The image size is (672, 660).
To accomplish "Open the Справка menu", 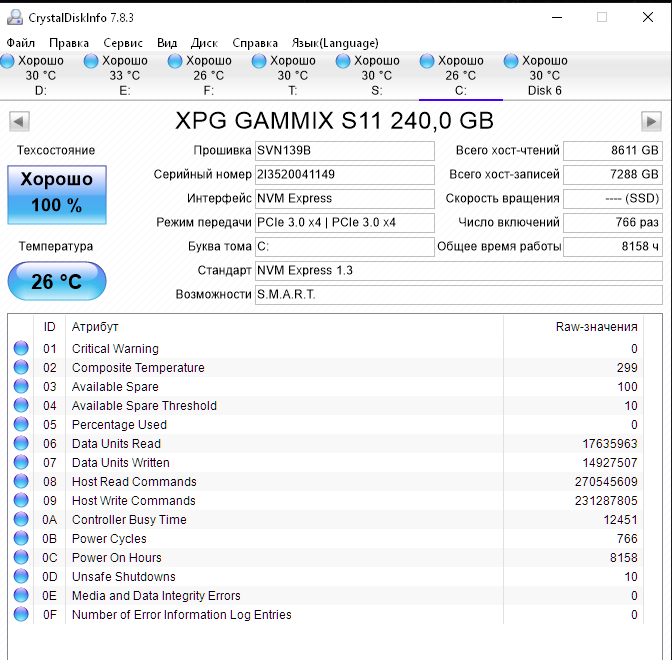I will tap(255, 43).
